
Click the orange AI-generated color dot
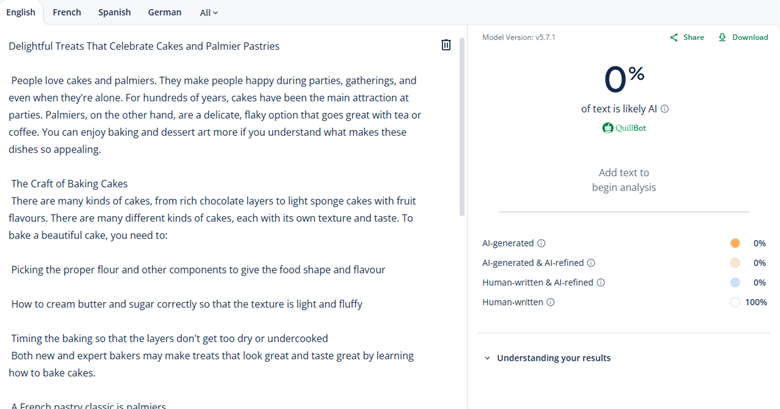[735, 243]
